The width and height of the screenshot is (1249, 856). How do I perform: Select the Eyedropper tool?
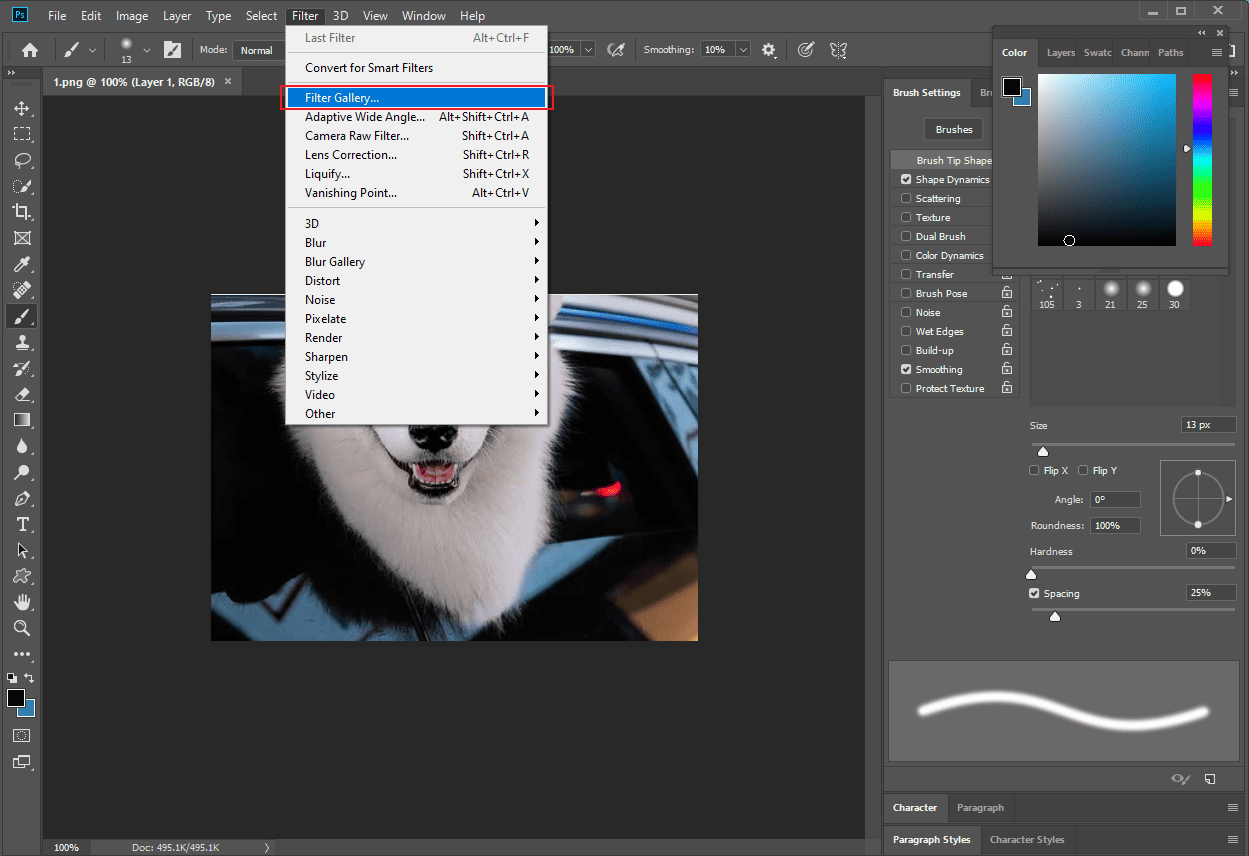coord(22,264)
